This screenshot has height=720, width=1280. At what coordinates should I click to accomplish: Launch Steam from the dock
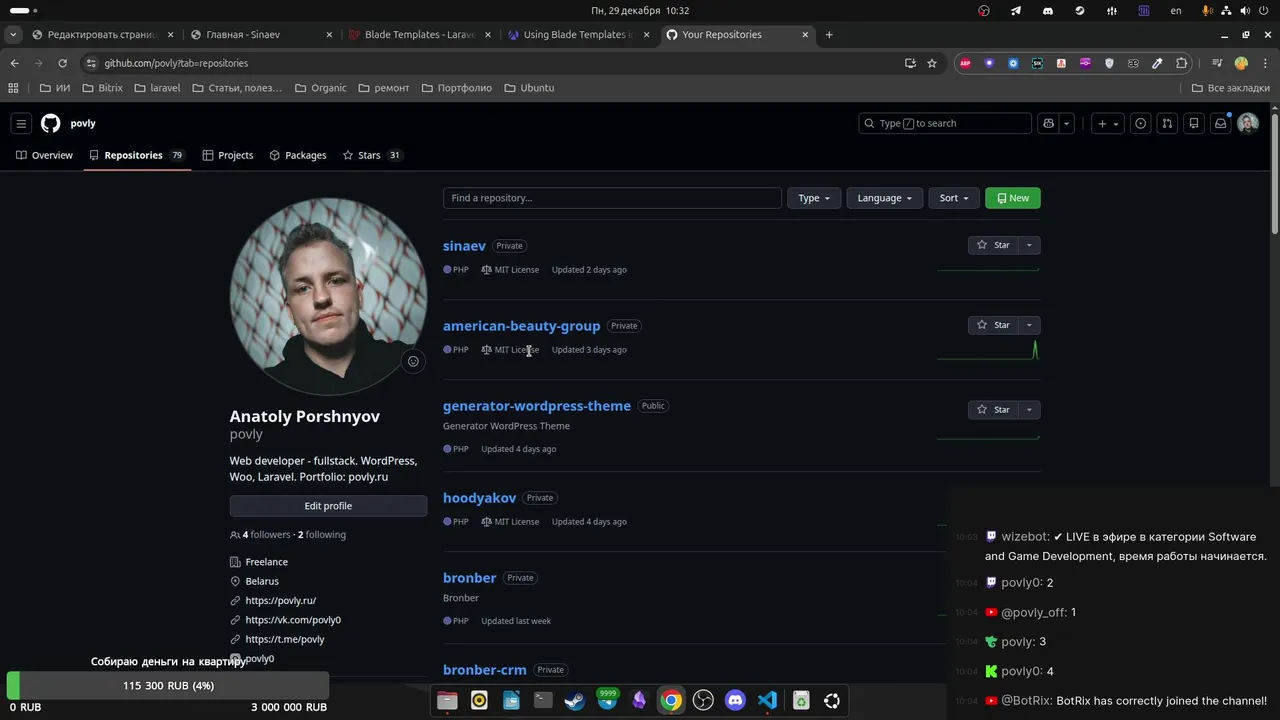click(x=575, y=701)
